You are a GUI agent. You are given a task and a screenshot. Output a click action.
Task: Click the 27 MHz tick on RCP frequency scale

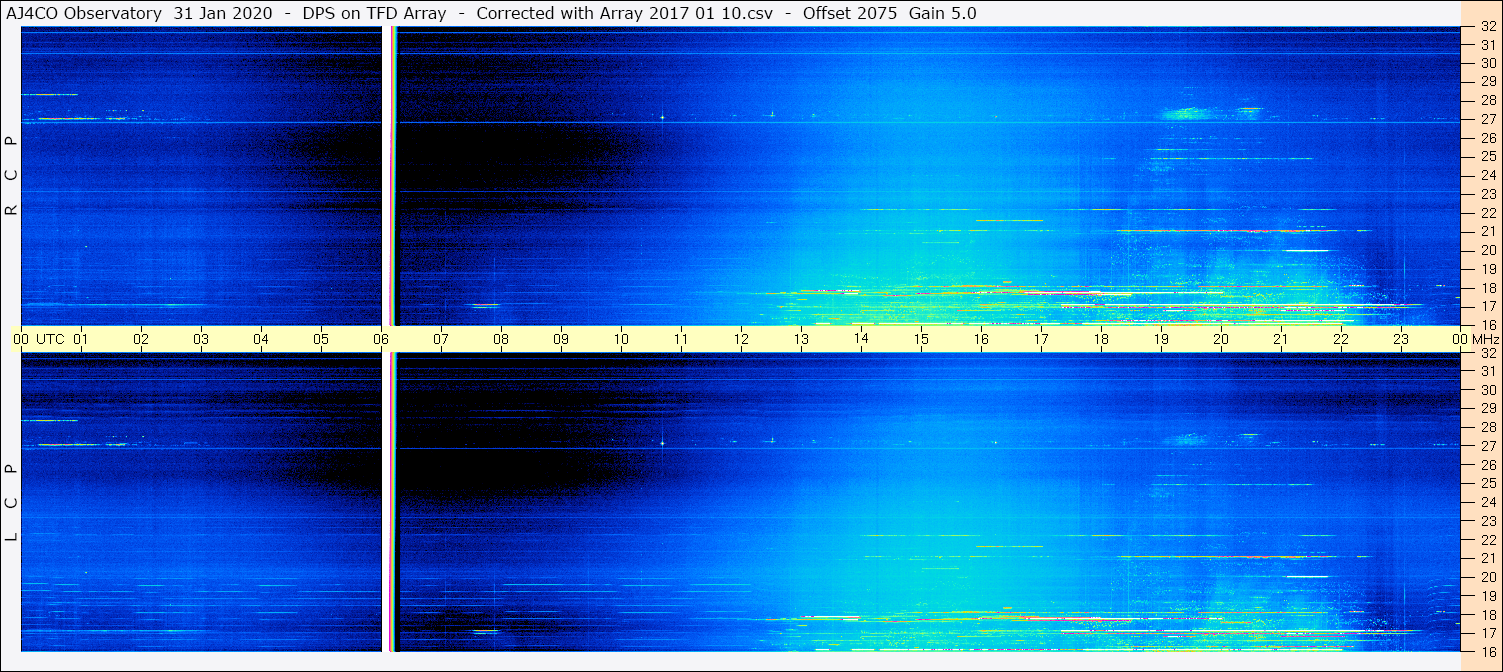pos(1488,119)
